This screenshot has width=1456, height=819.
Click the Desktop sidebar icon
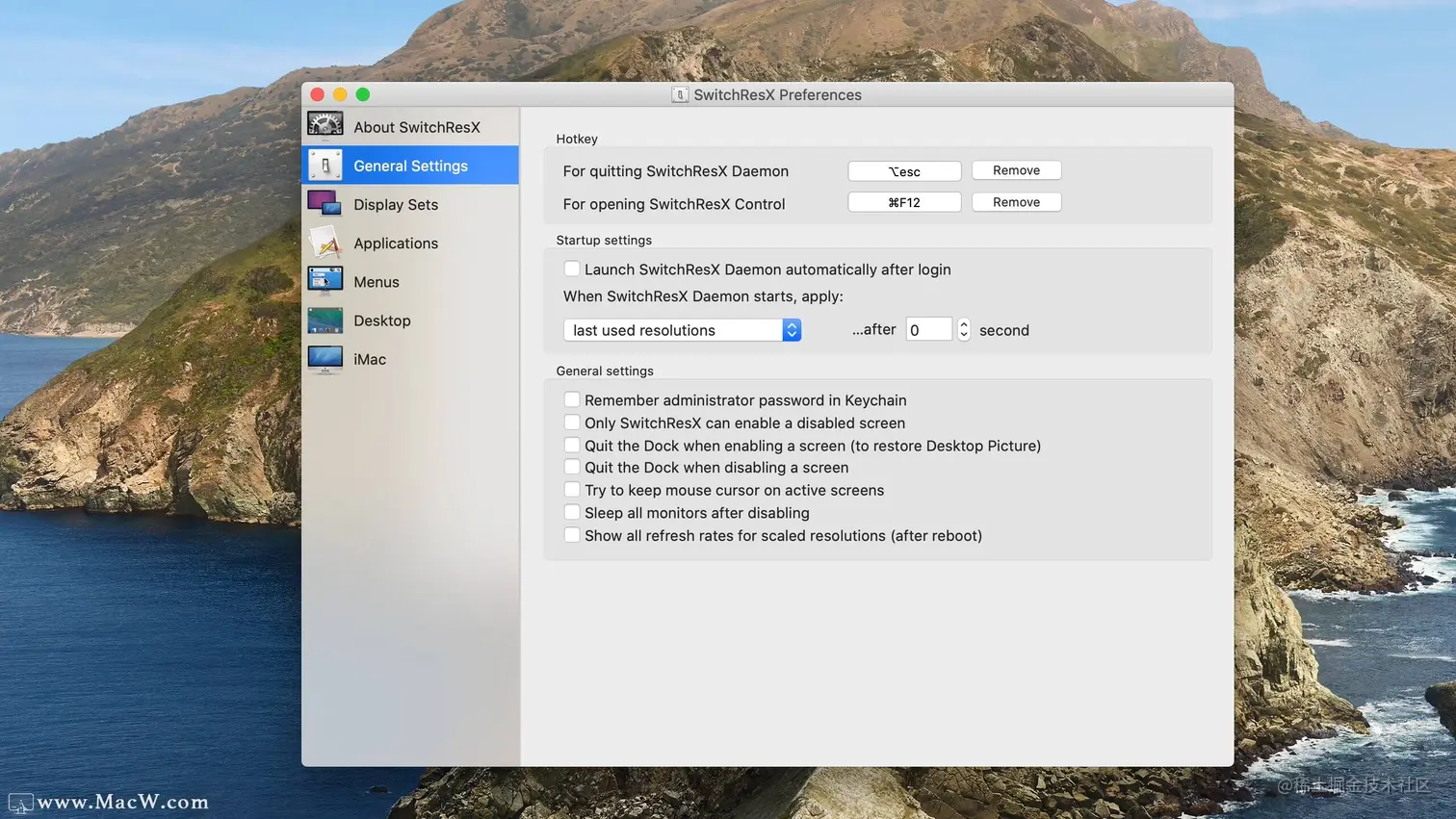[x=325, y=320]
